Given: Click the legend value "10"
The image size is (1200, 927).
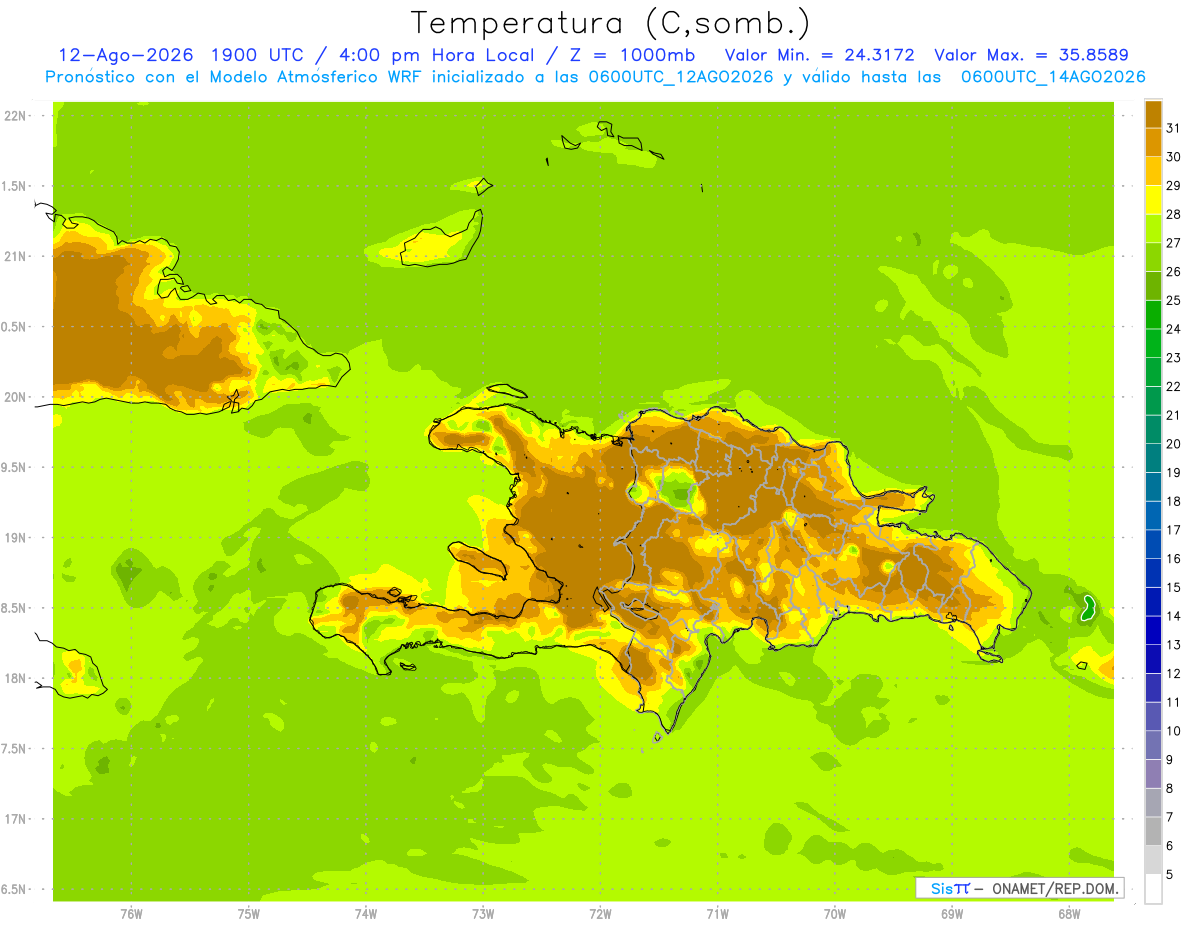Looking at the screenshot, I should click(x=1173, y=731).
